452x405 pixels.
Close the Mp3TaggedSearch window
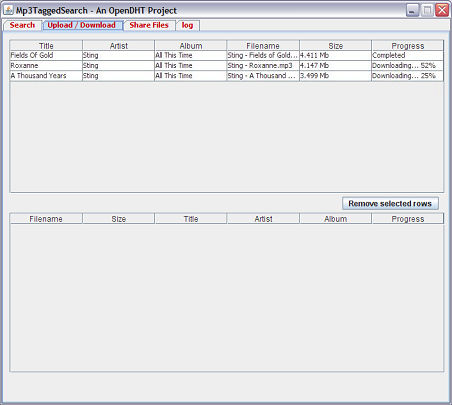pos(442,10)
